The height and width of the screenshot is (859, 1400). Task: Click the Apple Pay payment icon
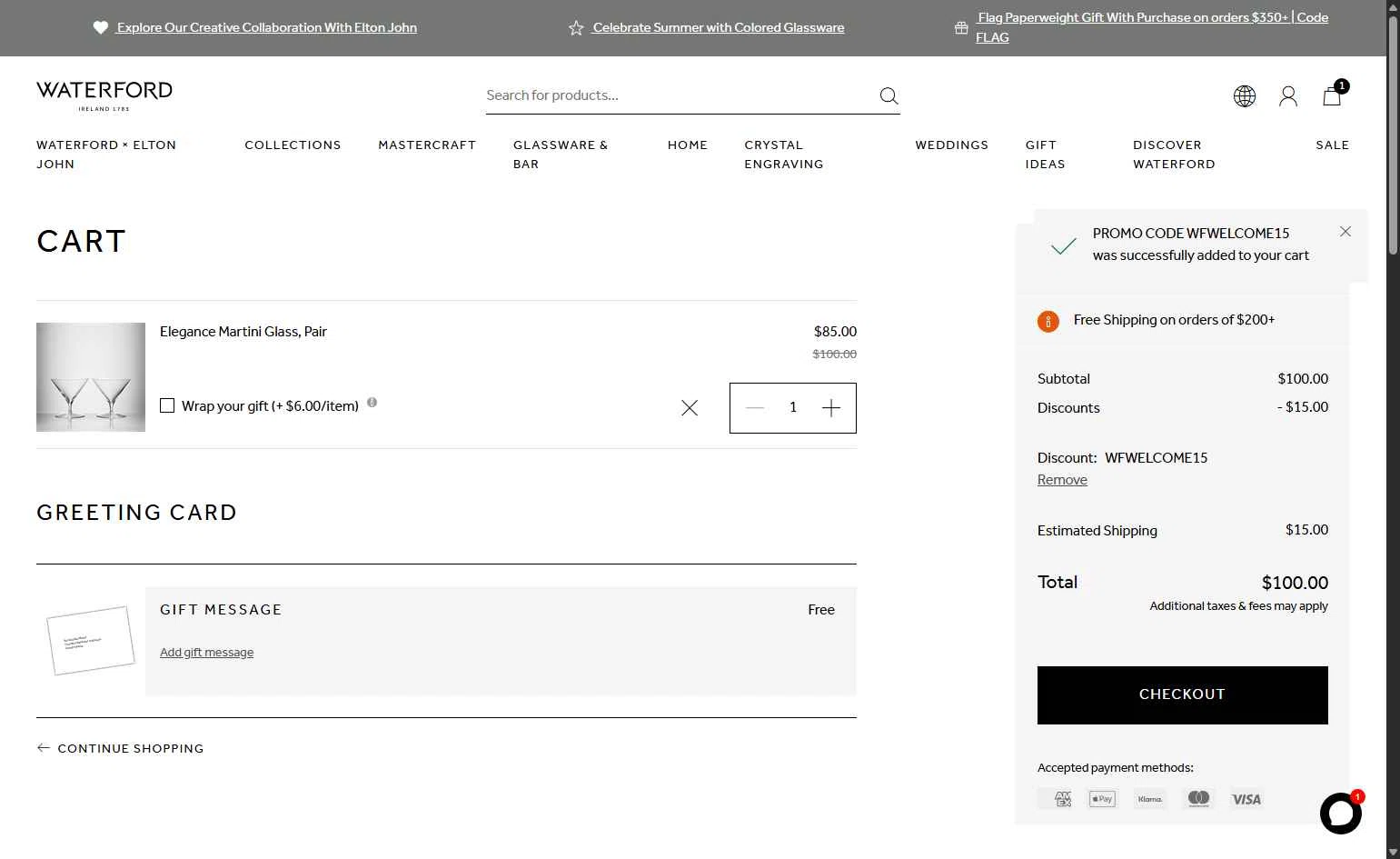pyautogui.click(x=1102, y=799)
